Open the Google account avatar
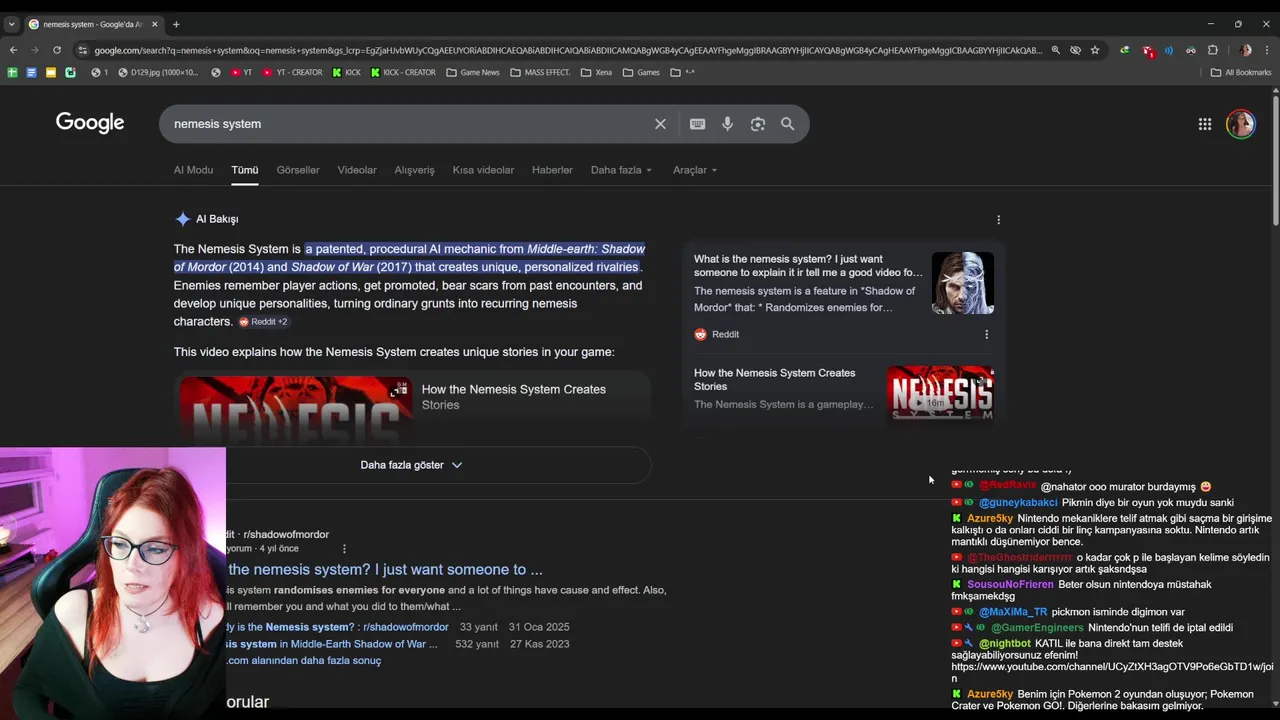 [1241, 124]
